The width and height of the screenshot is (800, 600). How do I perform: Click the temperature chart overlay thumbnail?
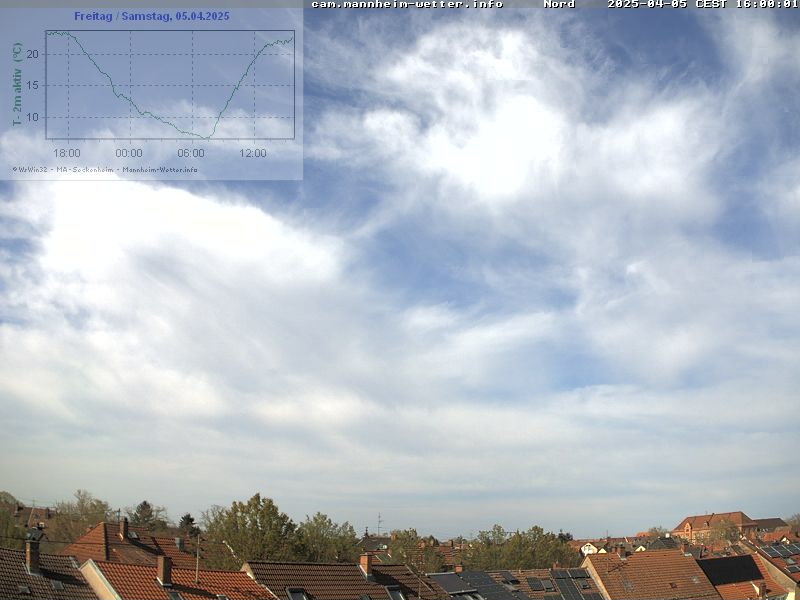point(151,92)
